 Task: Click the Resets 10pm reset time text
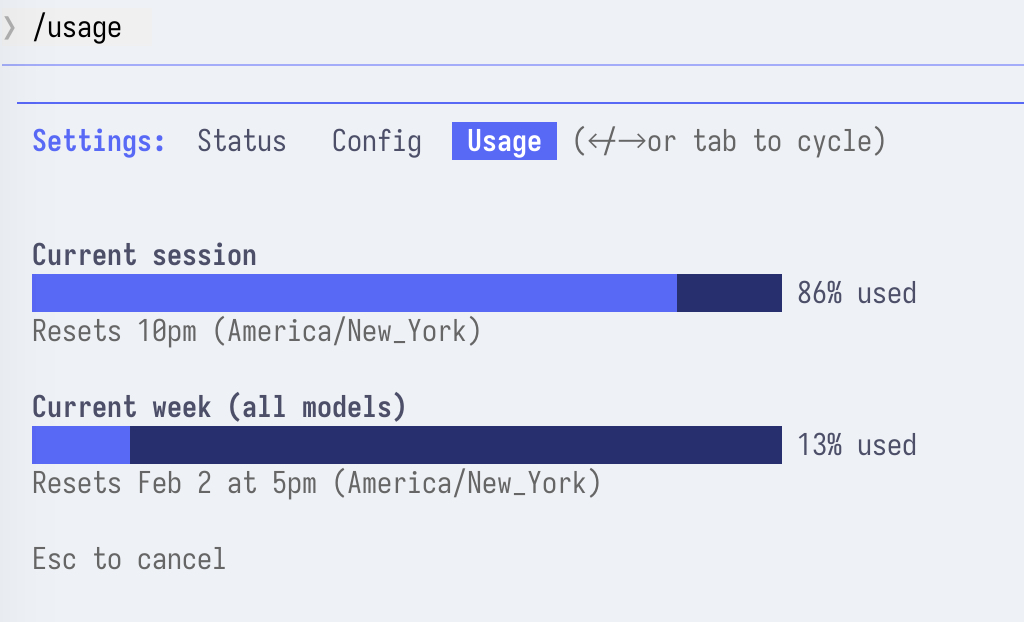pyautogui.click(x=256, y=331)
